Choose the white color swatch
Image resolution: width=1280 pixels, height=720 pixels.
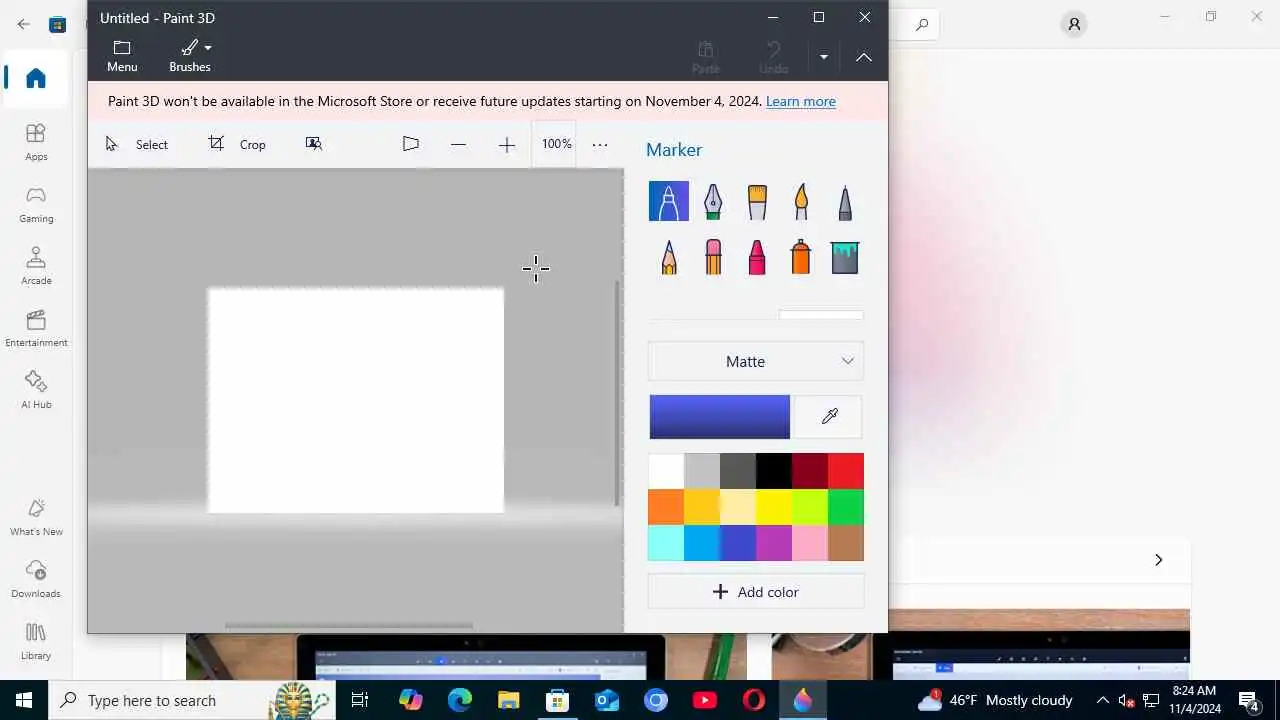click(666, 471)
